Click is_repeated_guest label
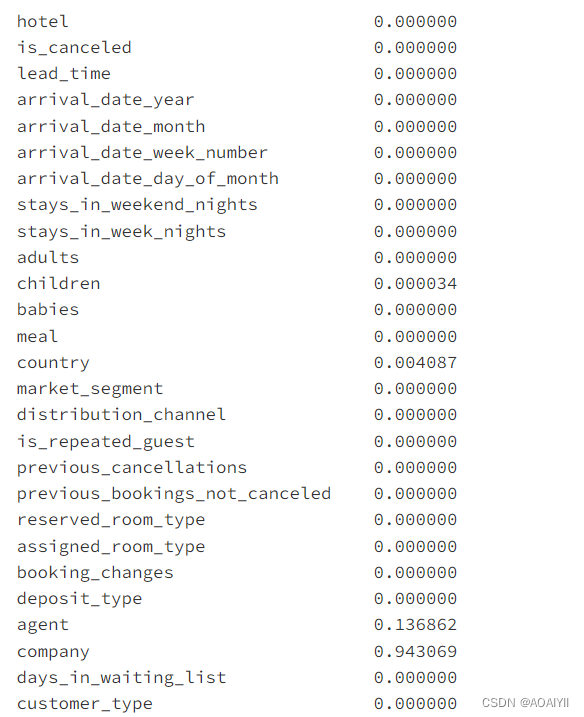This screenshot has height=717, width=584. pos(106,442)
